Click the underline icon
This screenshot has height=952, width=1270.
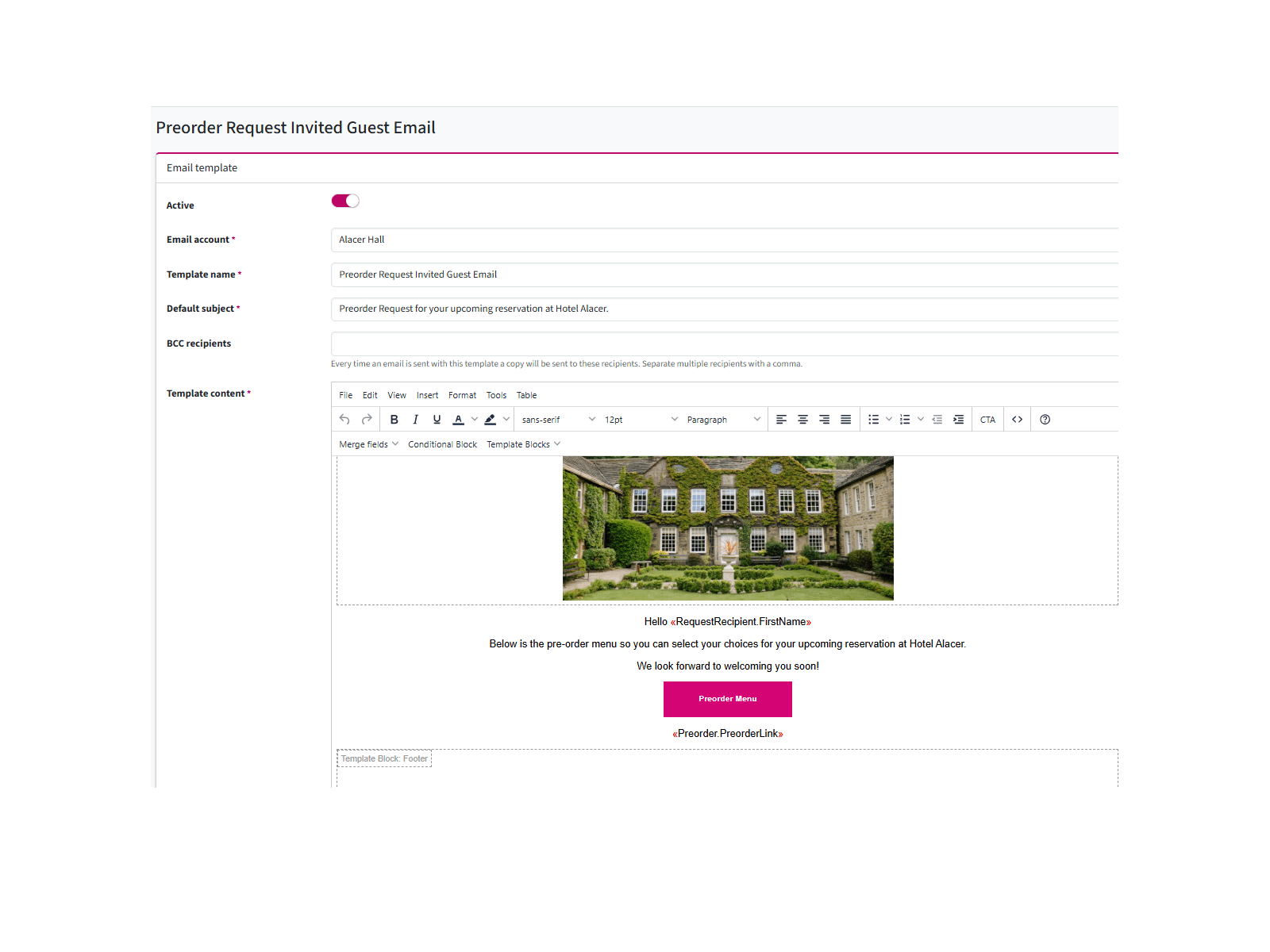click(437, 420)
